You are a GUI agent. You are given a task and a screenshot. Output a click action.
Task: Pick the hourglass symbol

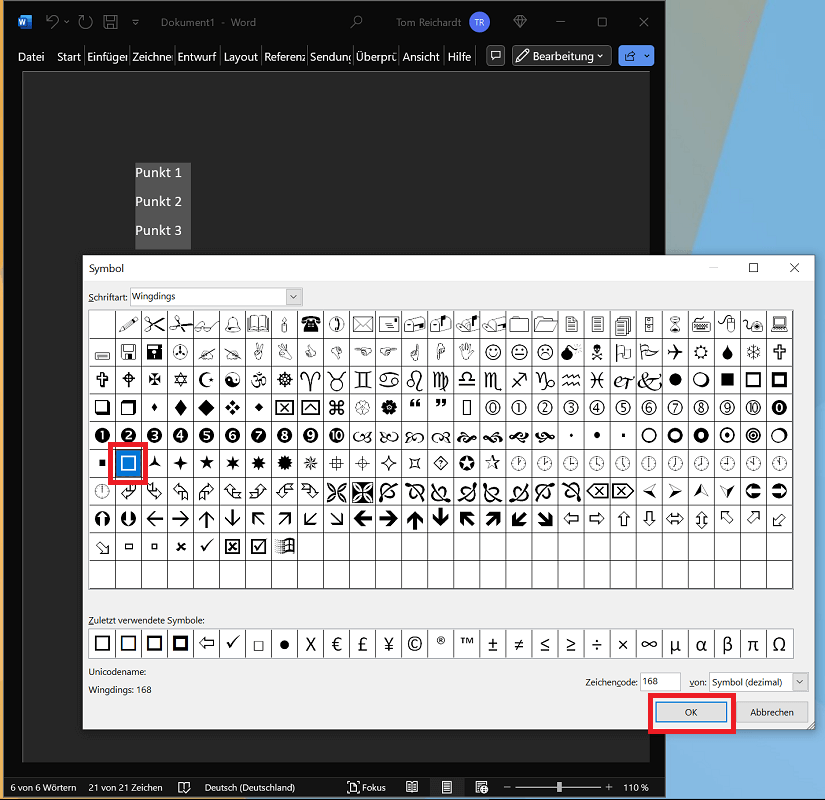[675, 324]
